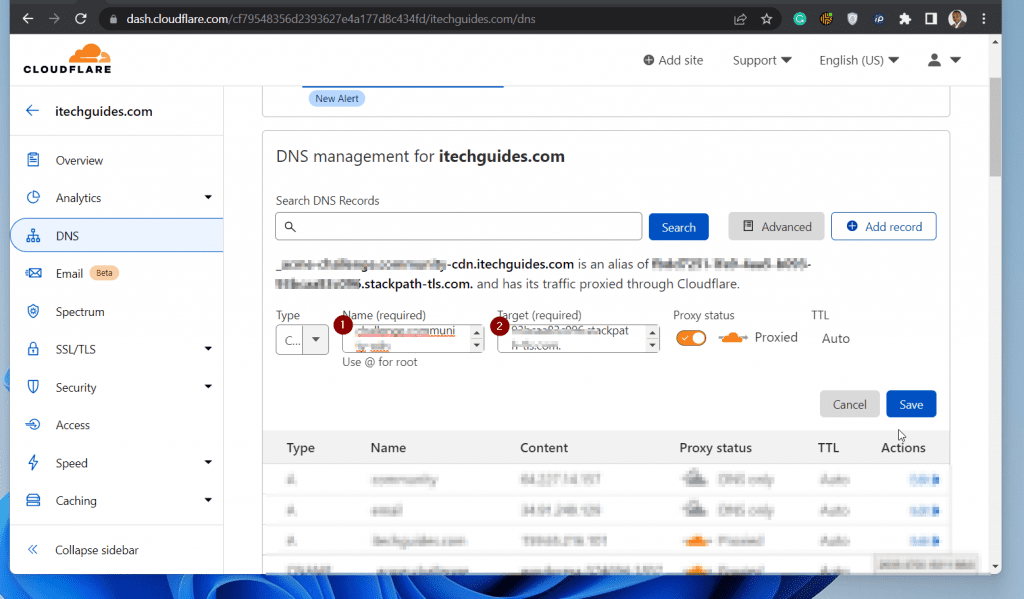Screen dimensions: 1024x599
Task: Open the gray shield extension in the toolbar
Action: click(852, 19)
